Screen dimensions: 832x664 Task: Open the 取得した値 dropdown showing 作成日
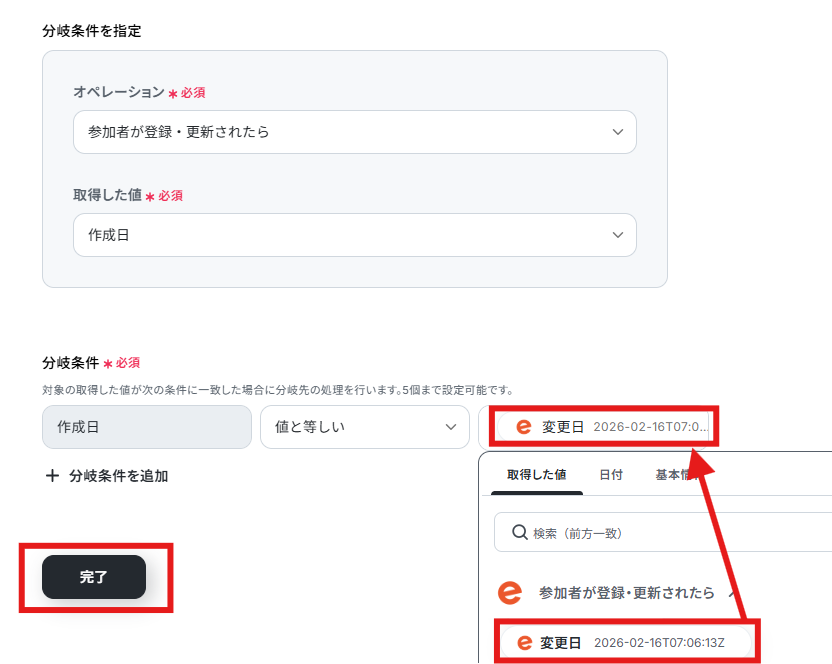(354, 235)
